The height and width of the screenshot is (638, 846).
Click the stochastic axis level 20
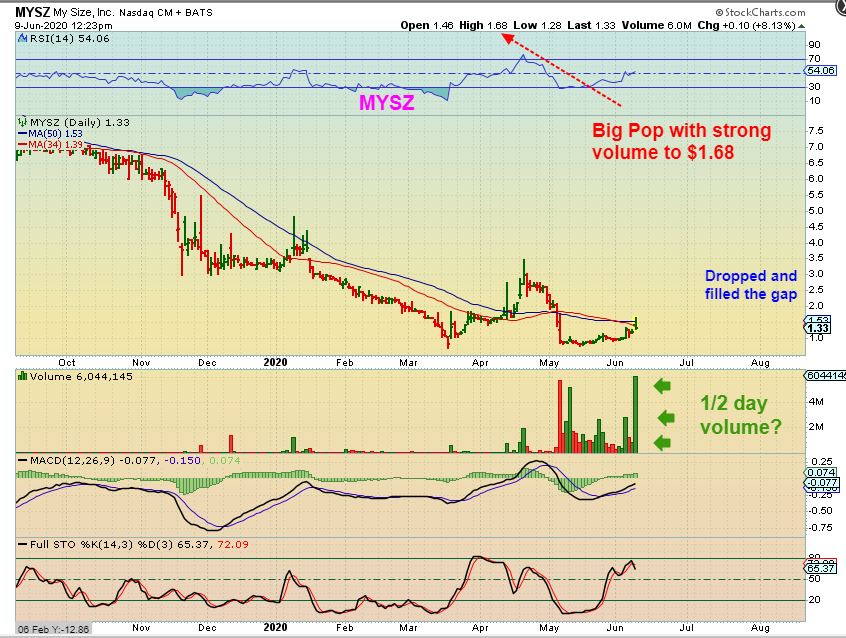pos(815,600)
